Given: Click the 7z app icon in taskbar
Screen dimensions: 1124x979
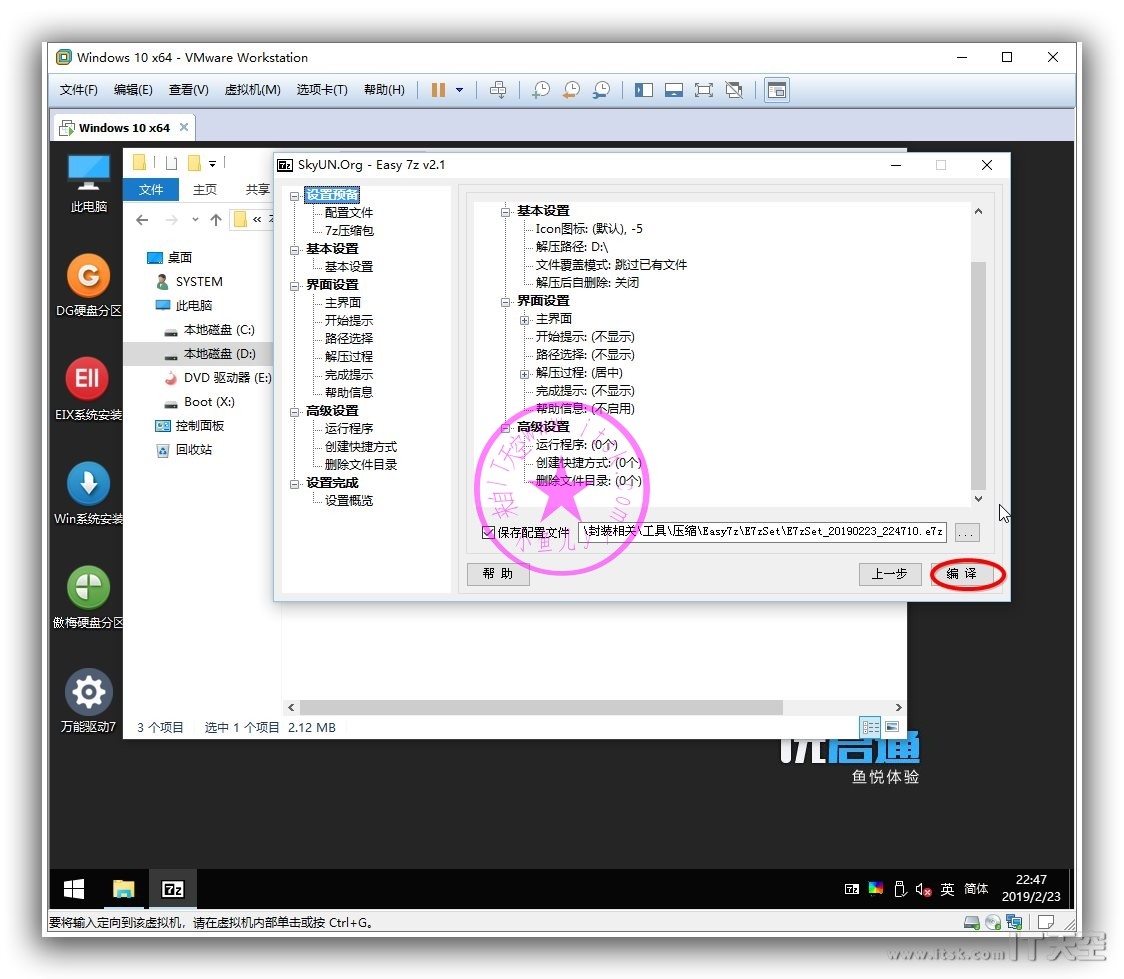Looking at the screenshot, I should pos(173,889).
